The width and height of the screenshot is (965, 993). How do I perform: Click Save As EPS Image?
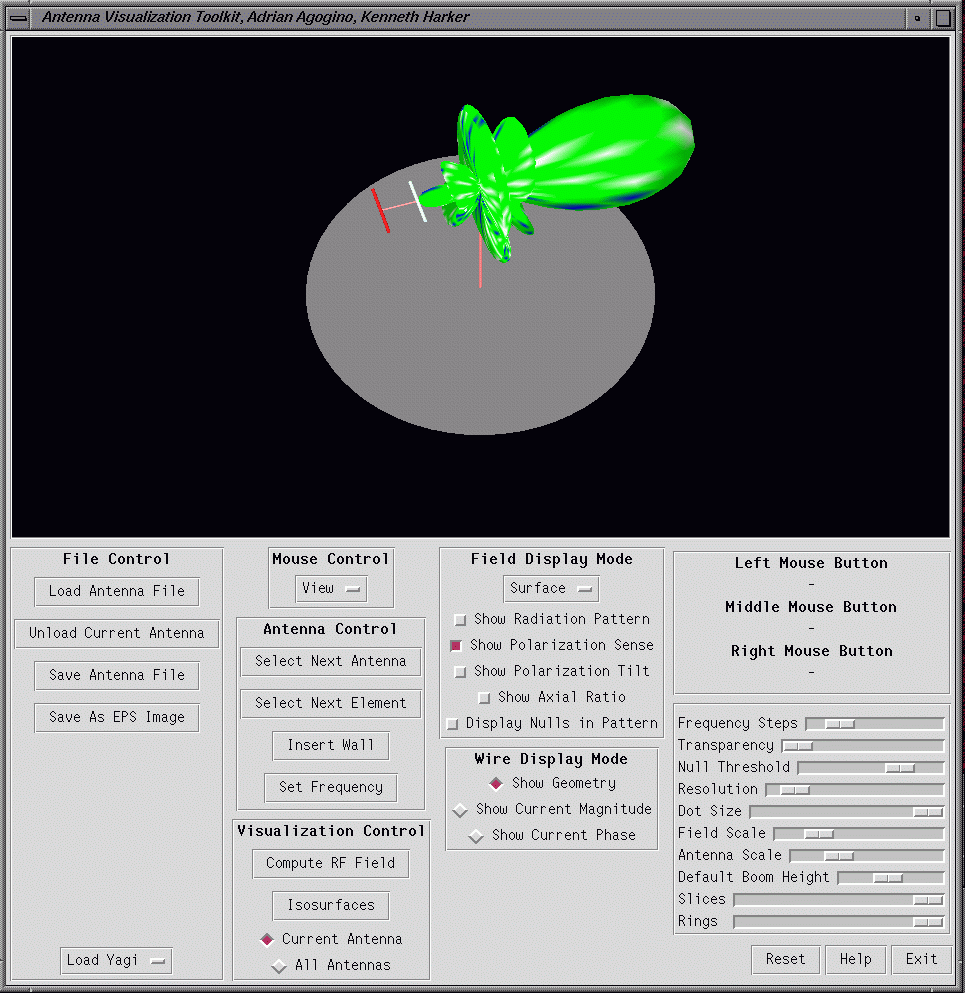pos(116,717)
